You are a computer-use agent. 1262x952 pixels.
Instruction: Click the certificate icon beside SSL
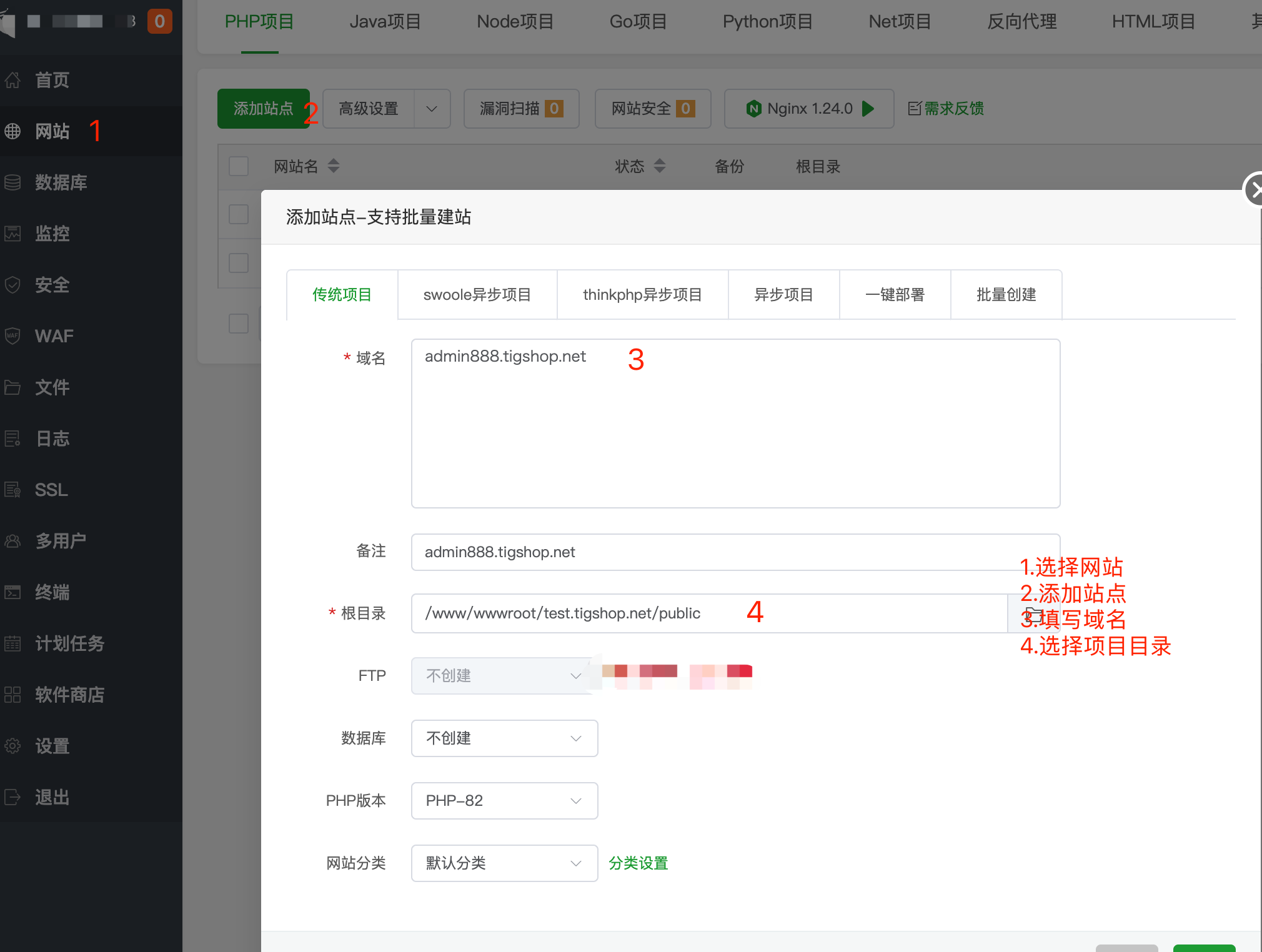(x=12, y=490)
